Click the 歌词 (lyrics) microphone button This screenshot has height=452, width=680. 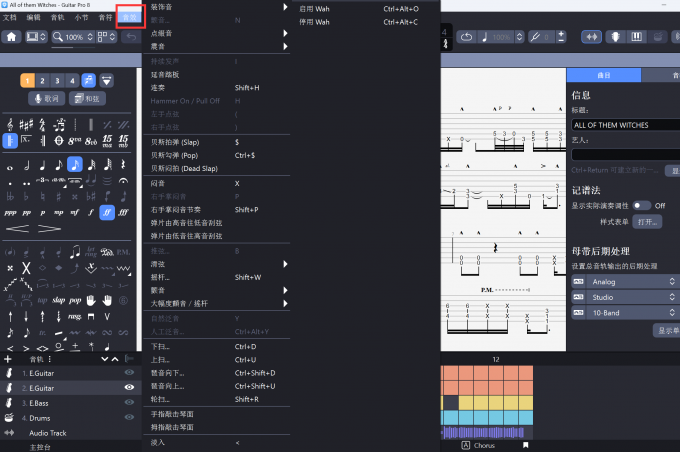[x=46, y=98]
